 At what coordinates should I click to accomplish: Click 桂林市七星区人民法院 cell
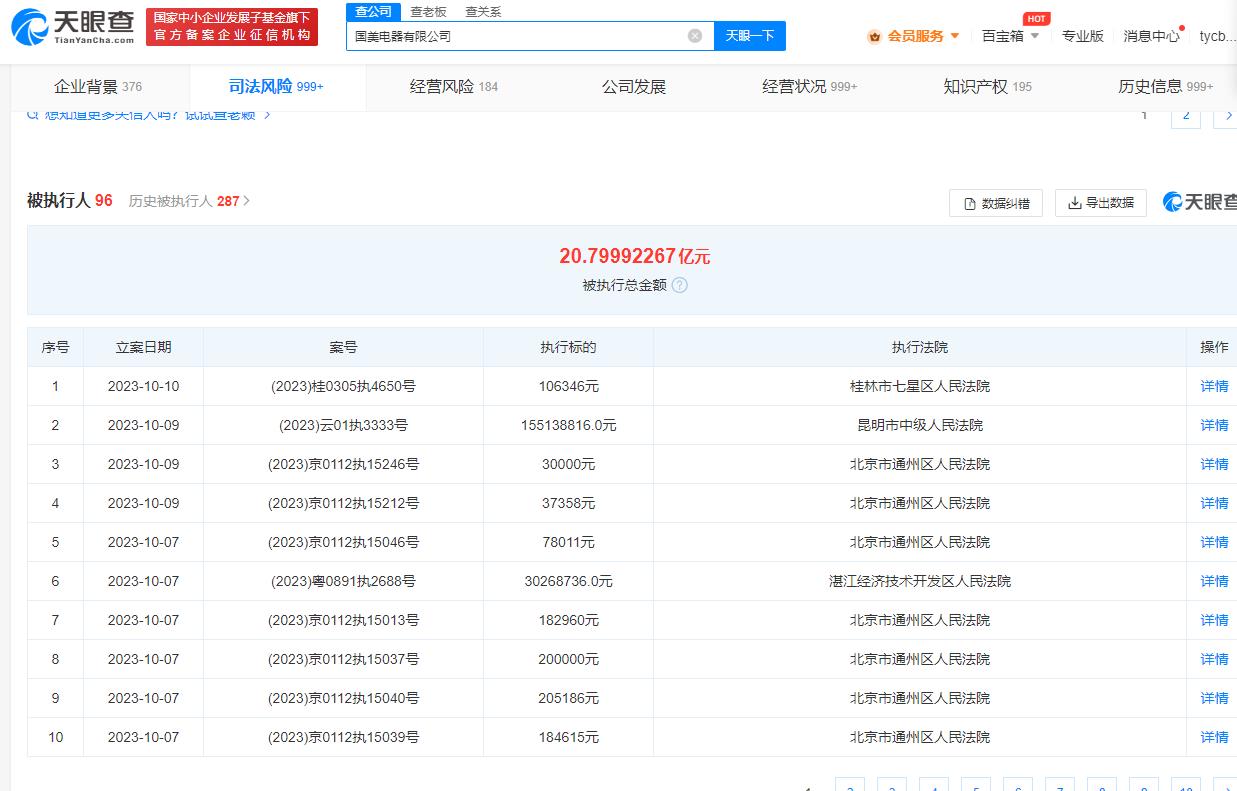click(920, 386)
